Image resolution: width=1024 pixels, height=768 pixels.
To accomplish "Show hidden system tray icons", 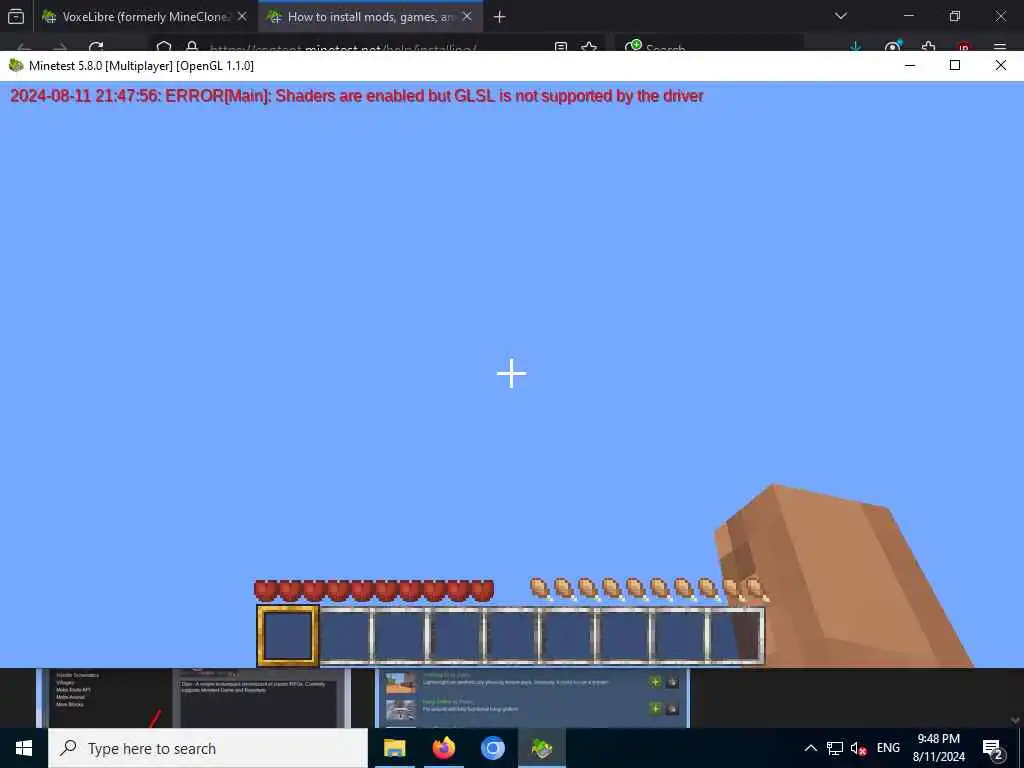I will [x=810, y=748].
